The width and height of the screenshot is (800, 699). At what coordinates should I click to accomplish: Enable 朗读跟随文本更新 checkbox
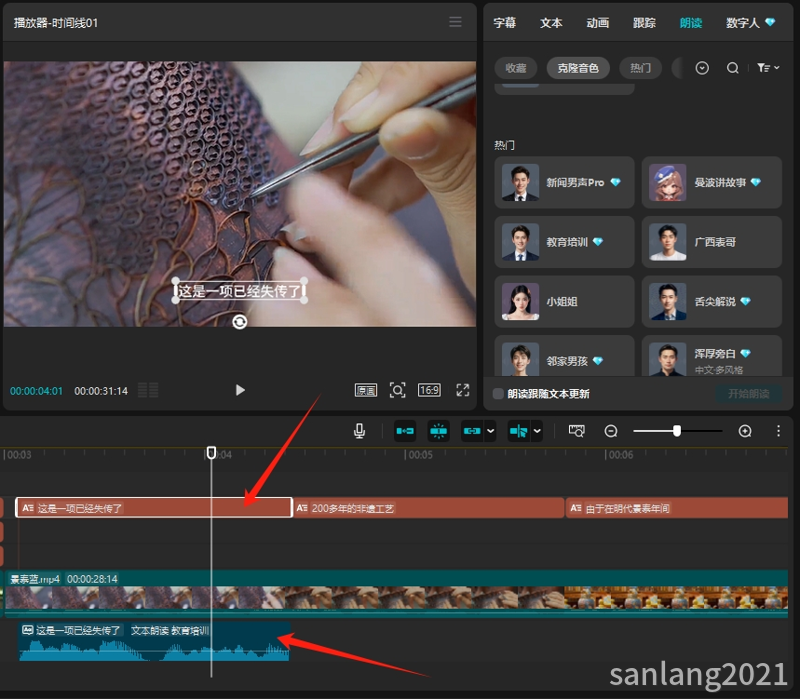[x=498, y=393]
